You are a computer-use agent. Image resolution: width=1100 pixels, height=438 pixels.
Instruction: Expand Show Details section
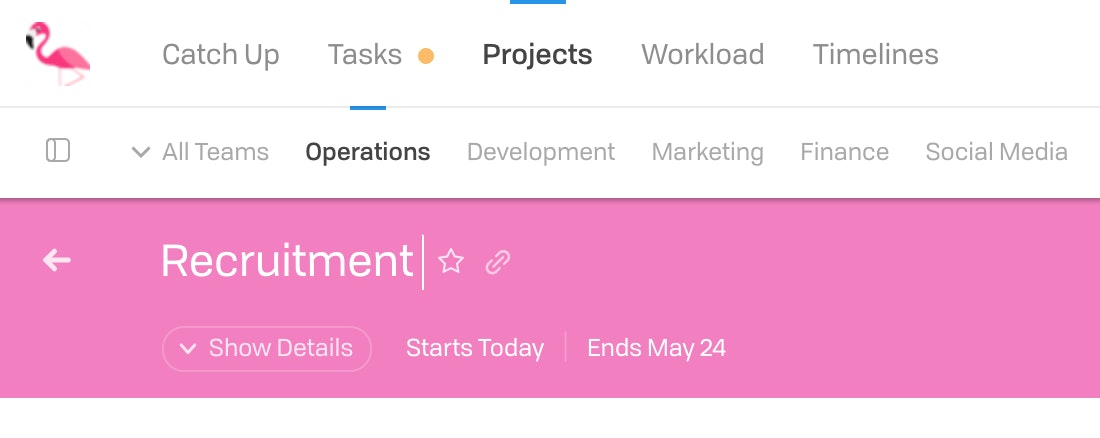pyautogui.click(x=267, y=348)
